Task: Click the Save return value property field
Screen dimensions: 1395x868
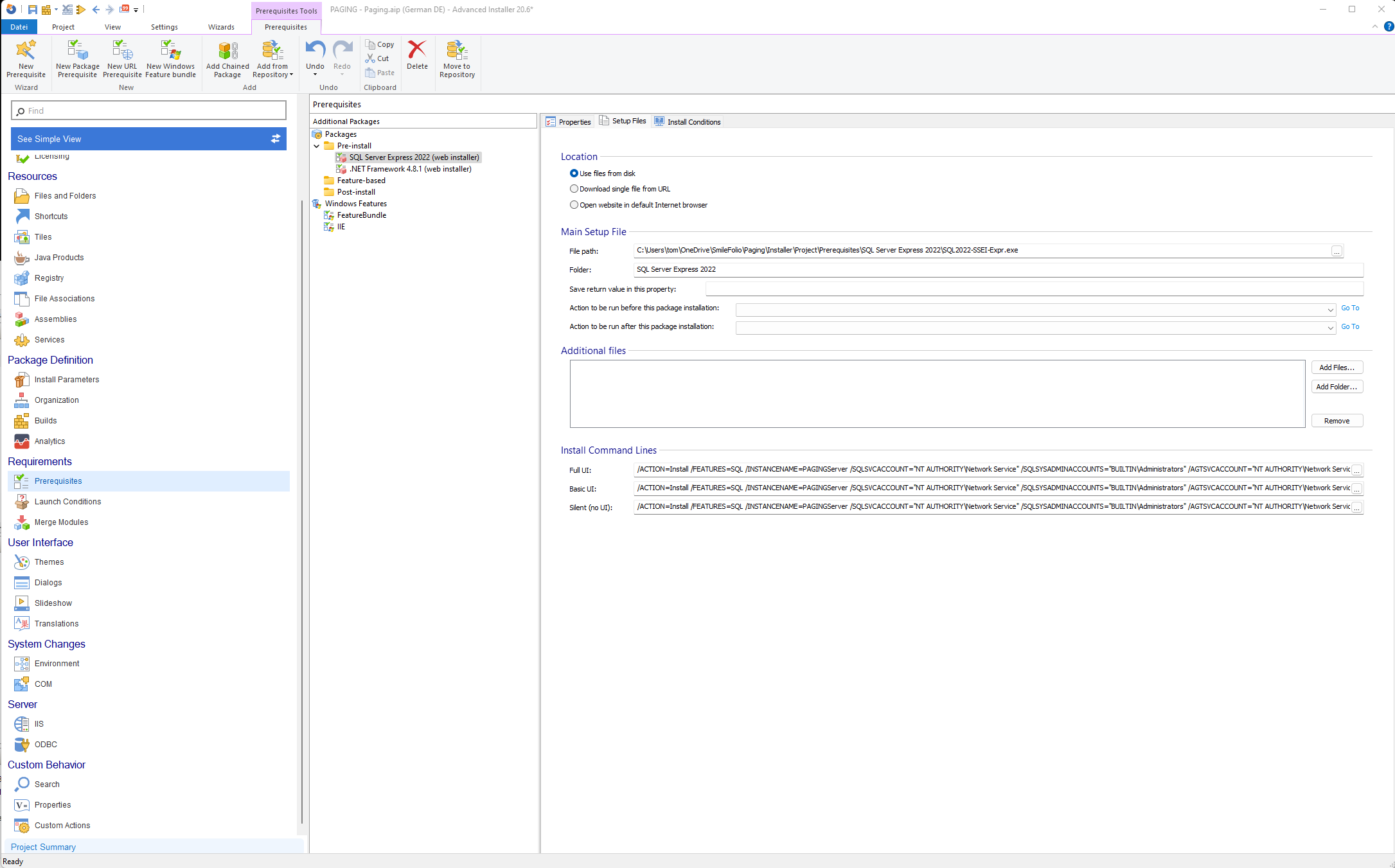Action: (1035, 289)
